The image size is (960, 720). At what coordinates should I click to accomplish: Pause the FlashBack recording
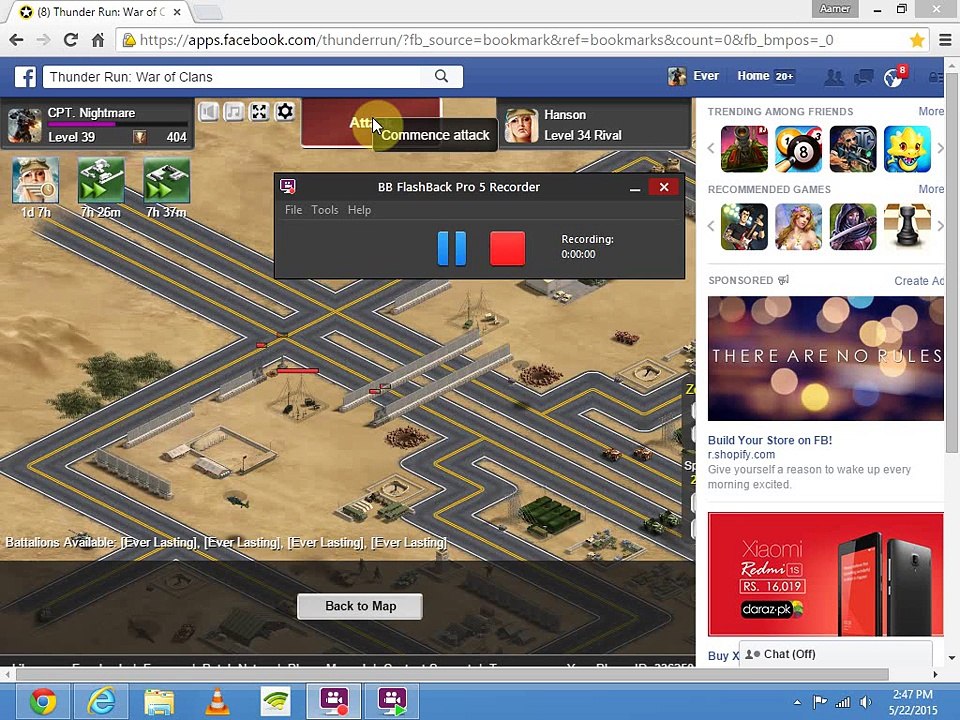(x=452, y=249)
